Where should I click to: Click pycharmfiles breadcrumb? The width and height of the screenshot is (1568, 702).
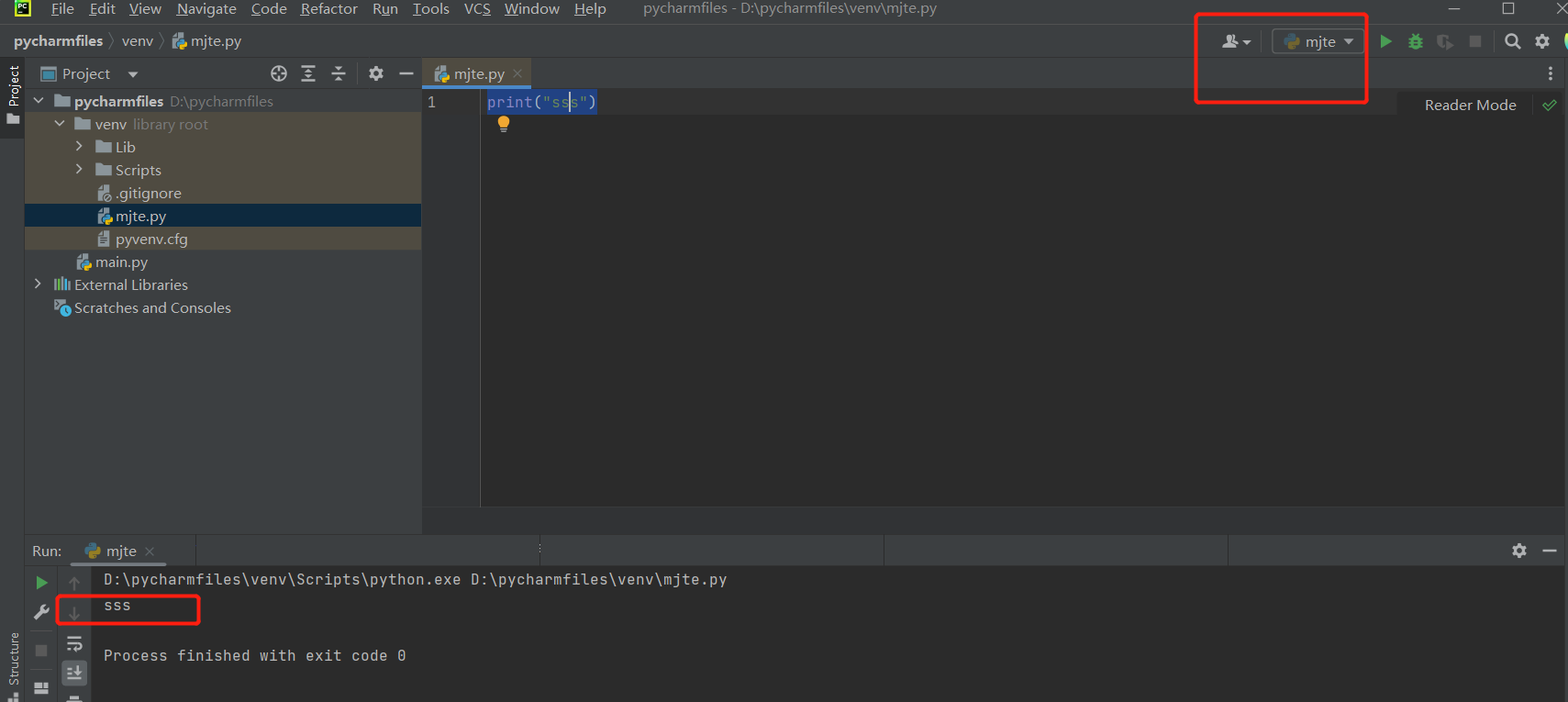pyautogui.click(x=58, y=41)
